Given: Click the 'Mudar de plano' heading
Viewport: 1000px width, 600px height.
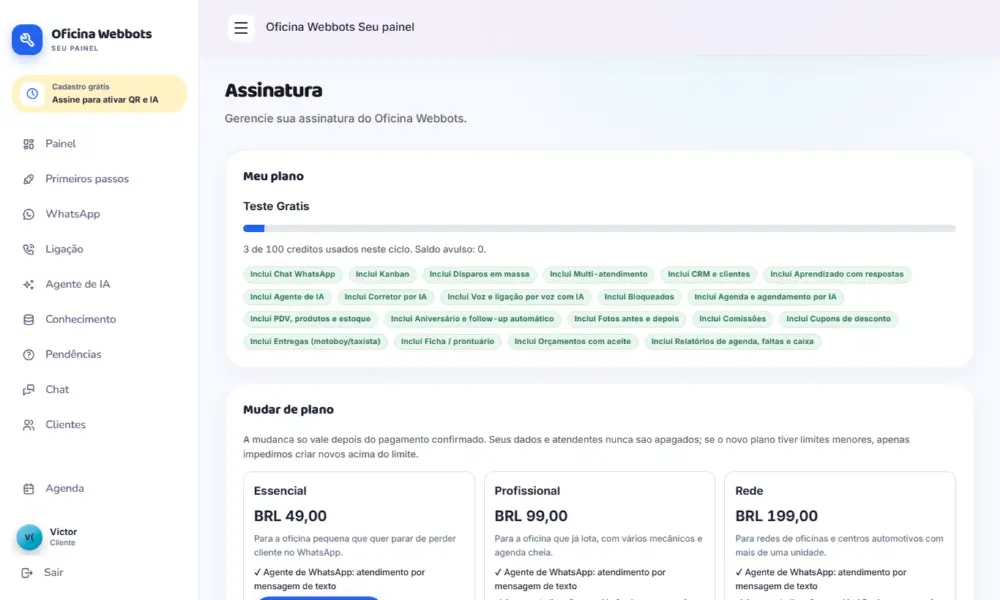Looking at the screenshot, I should (288, 410).
